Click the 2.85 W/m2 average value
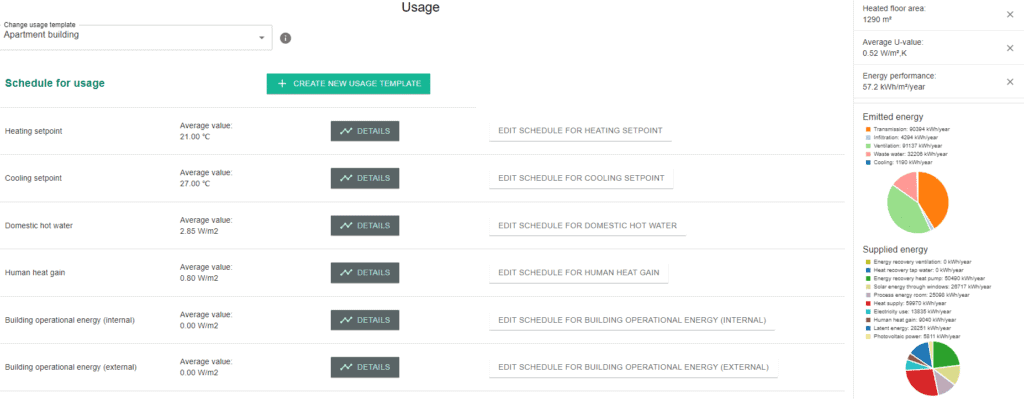The image size is (1024, 399). [199, 231]
